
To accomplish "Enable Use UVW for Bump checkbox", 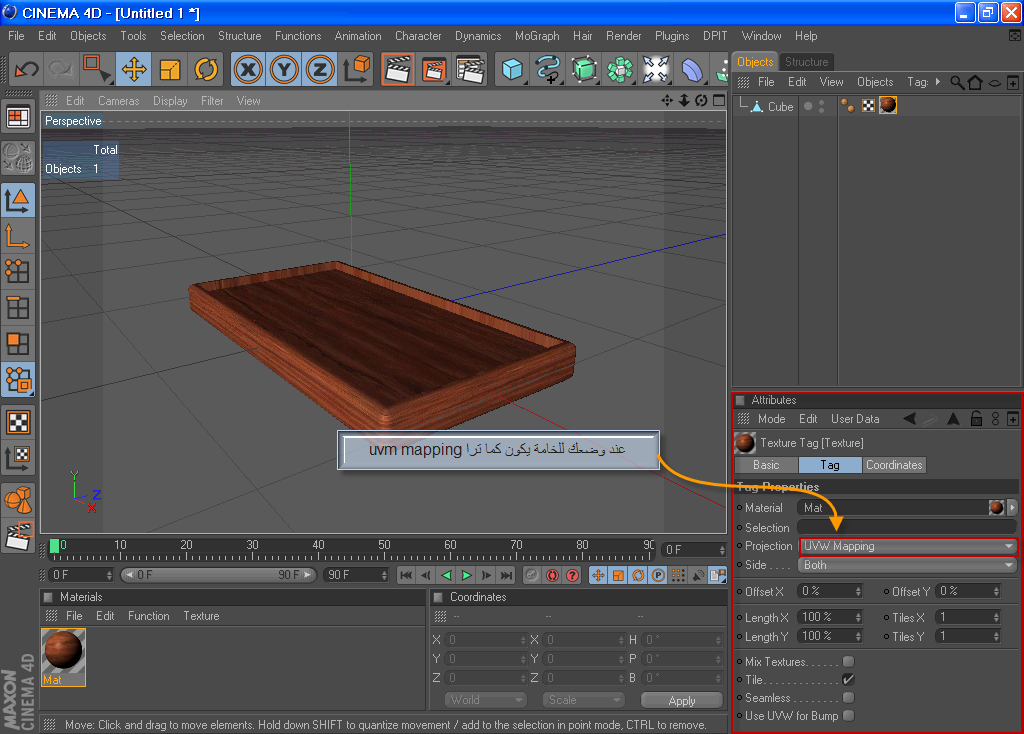I will pyautogui.click(x=848, y=716).
